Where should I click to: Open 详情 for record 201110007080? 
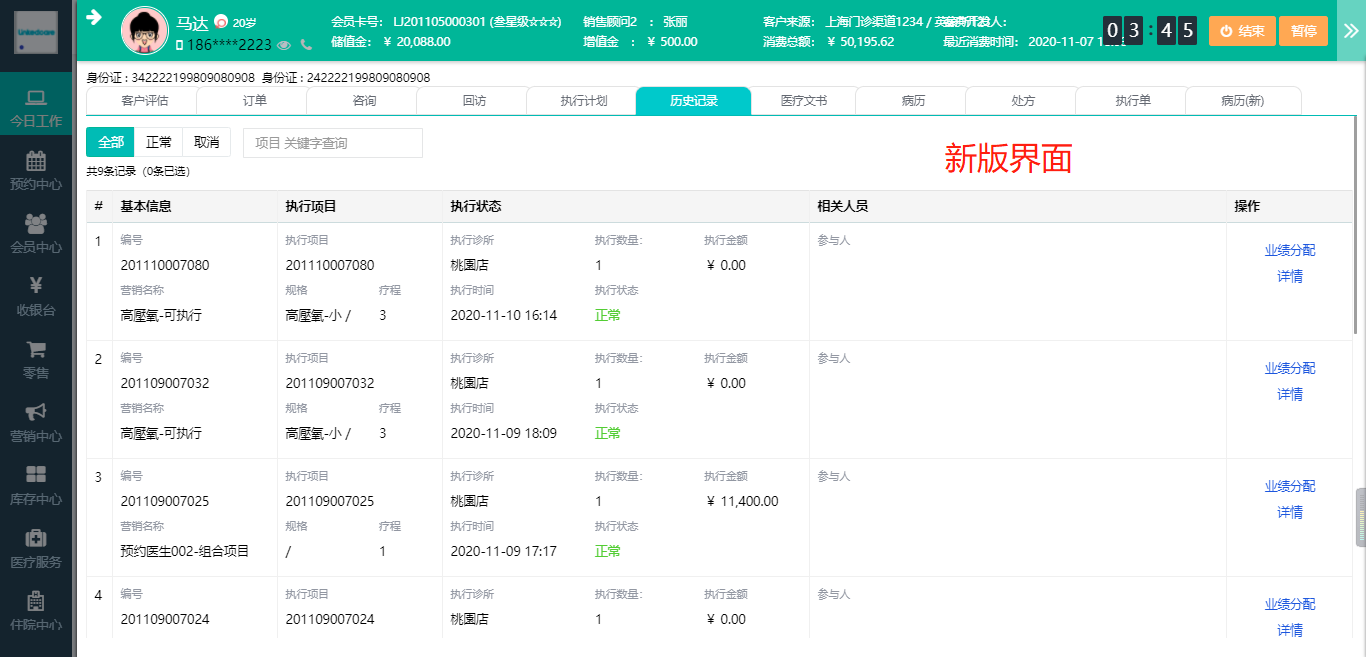pos(1290,276)
